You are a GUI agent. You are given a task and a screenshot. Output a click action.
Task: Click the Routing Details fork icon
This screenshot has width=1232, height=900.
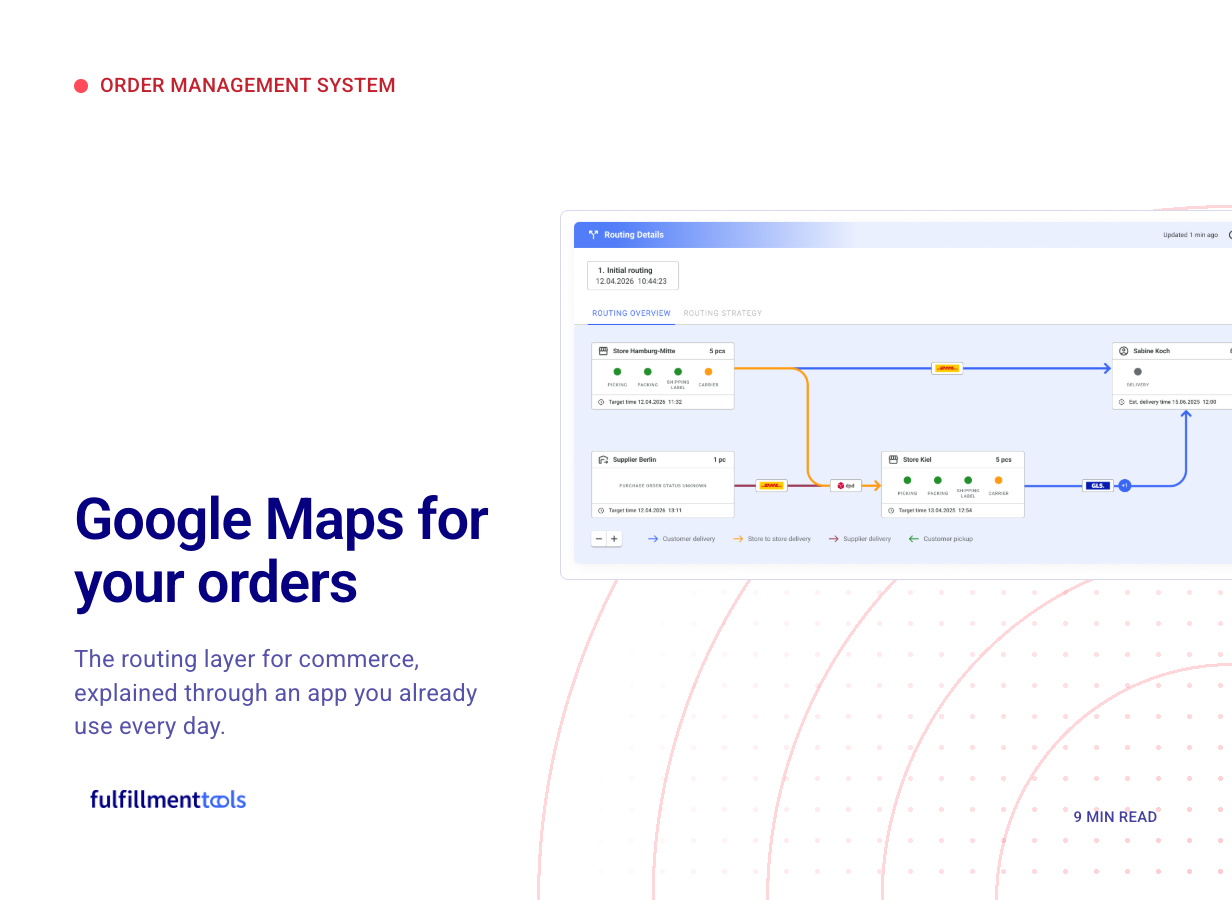coord(593,235)
